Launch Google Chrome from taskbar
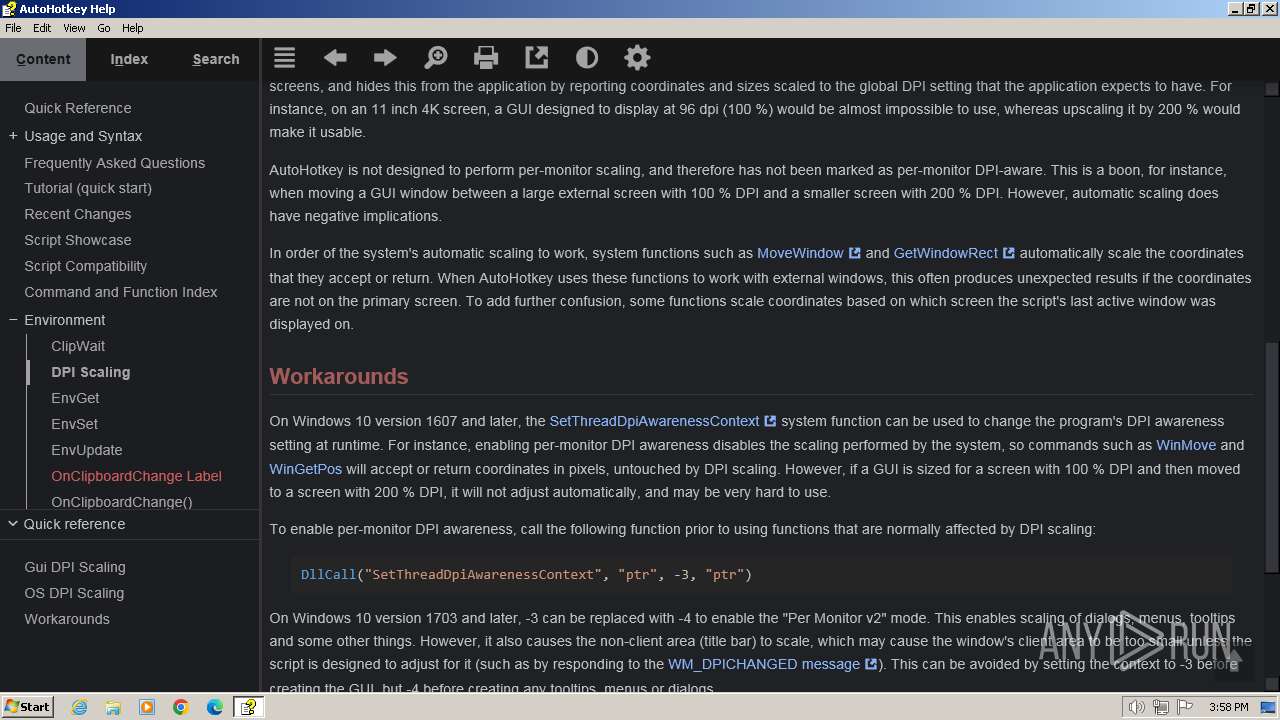1280x720 pixels. [181, 707]
